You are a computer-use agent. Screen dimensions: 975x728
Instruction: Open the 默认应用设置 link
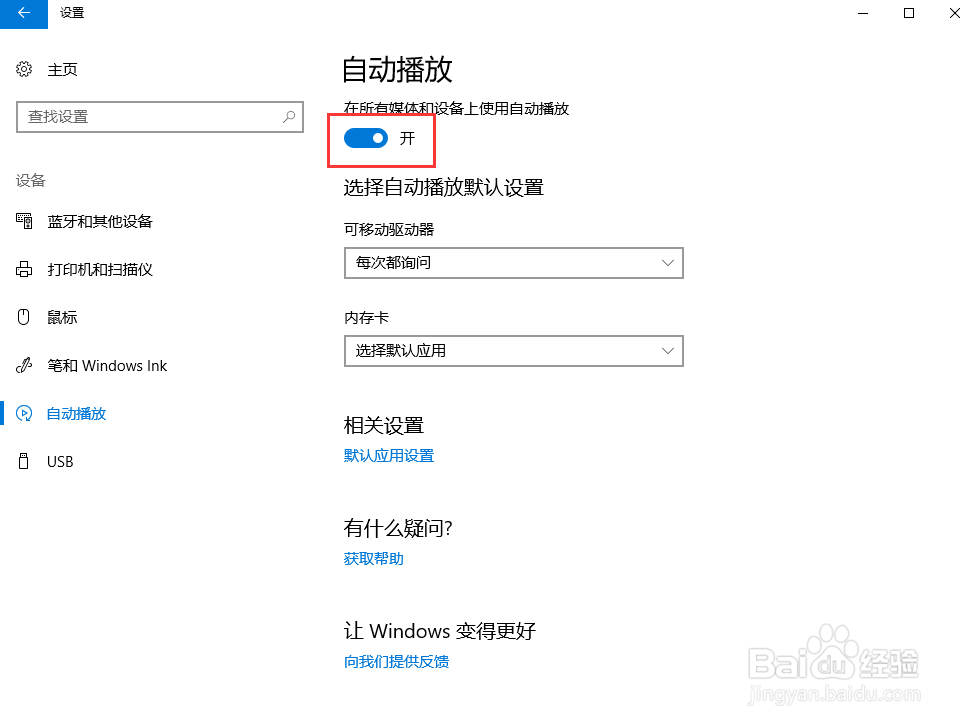click(x=389, y=456)
